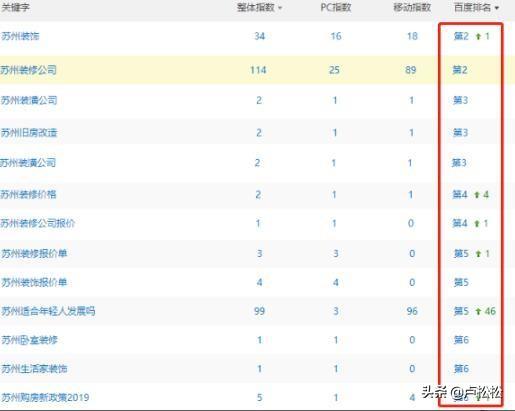Click green up arrow beside 46
The width and height of the screenshot is (515, 411).
pos(478,311)
